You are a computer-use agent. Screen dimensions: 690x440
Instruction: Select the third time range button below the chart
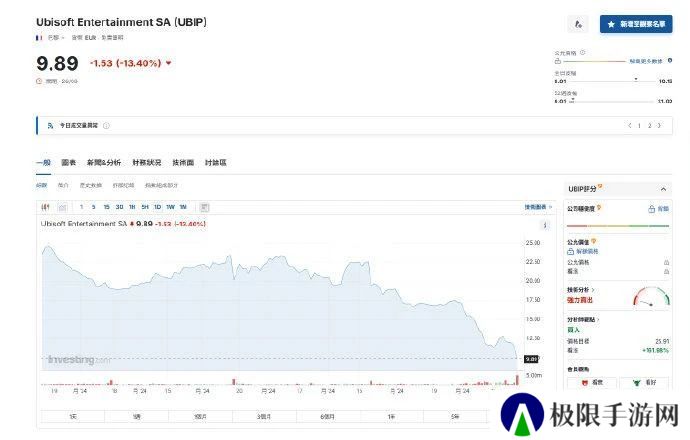(x=201, y=416)
